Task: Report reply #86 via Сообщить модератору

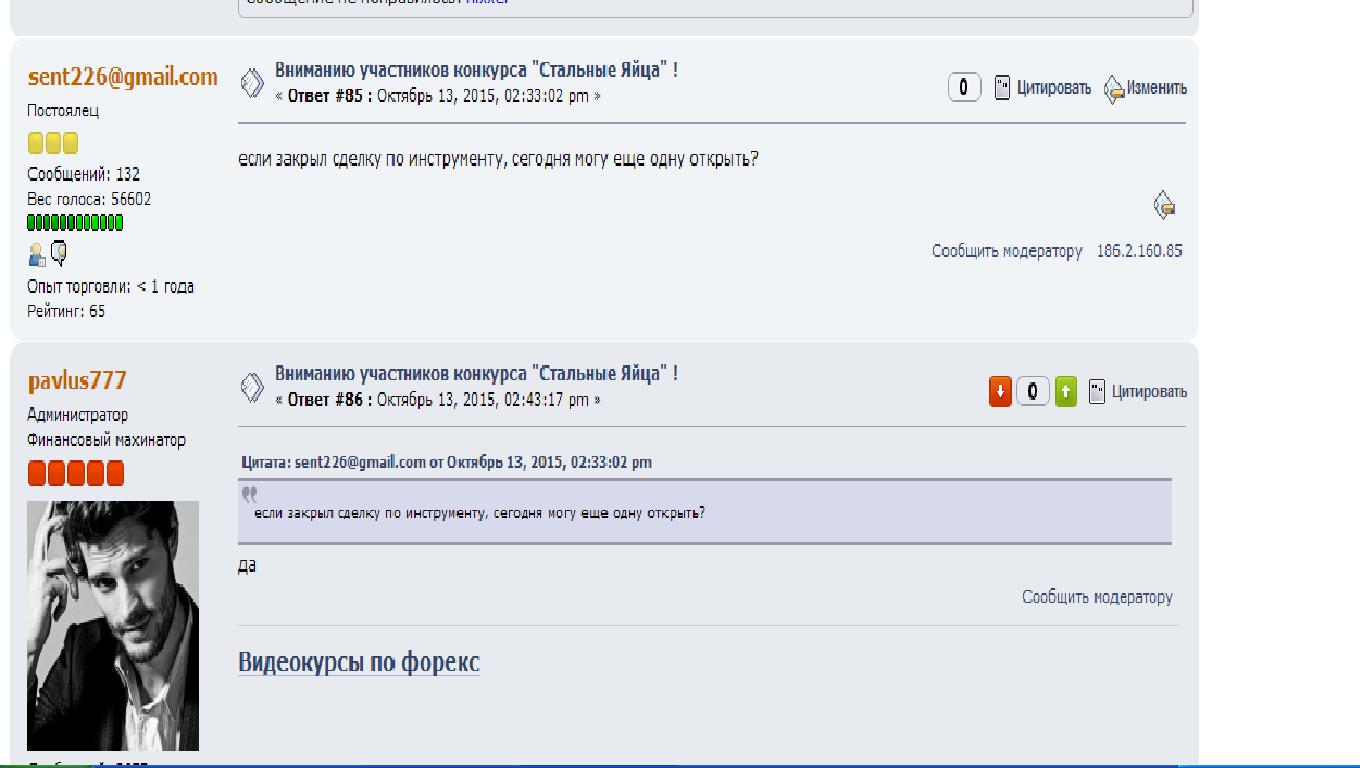Action: 1097,597
